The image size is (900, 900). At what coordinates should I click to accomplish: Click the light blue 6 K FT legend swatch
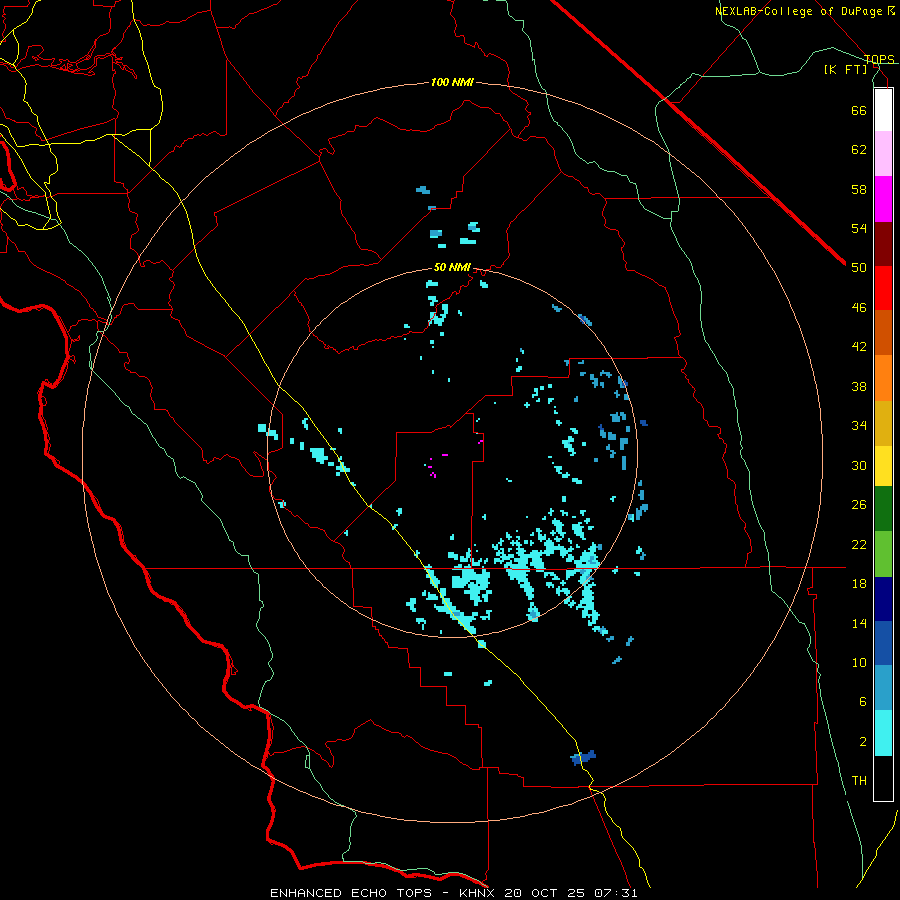click(x=883, y=688)
